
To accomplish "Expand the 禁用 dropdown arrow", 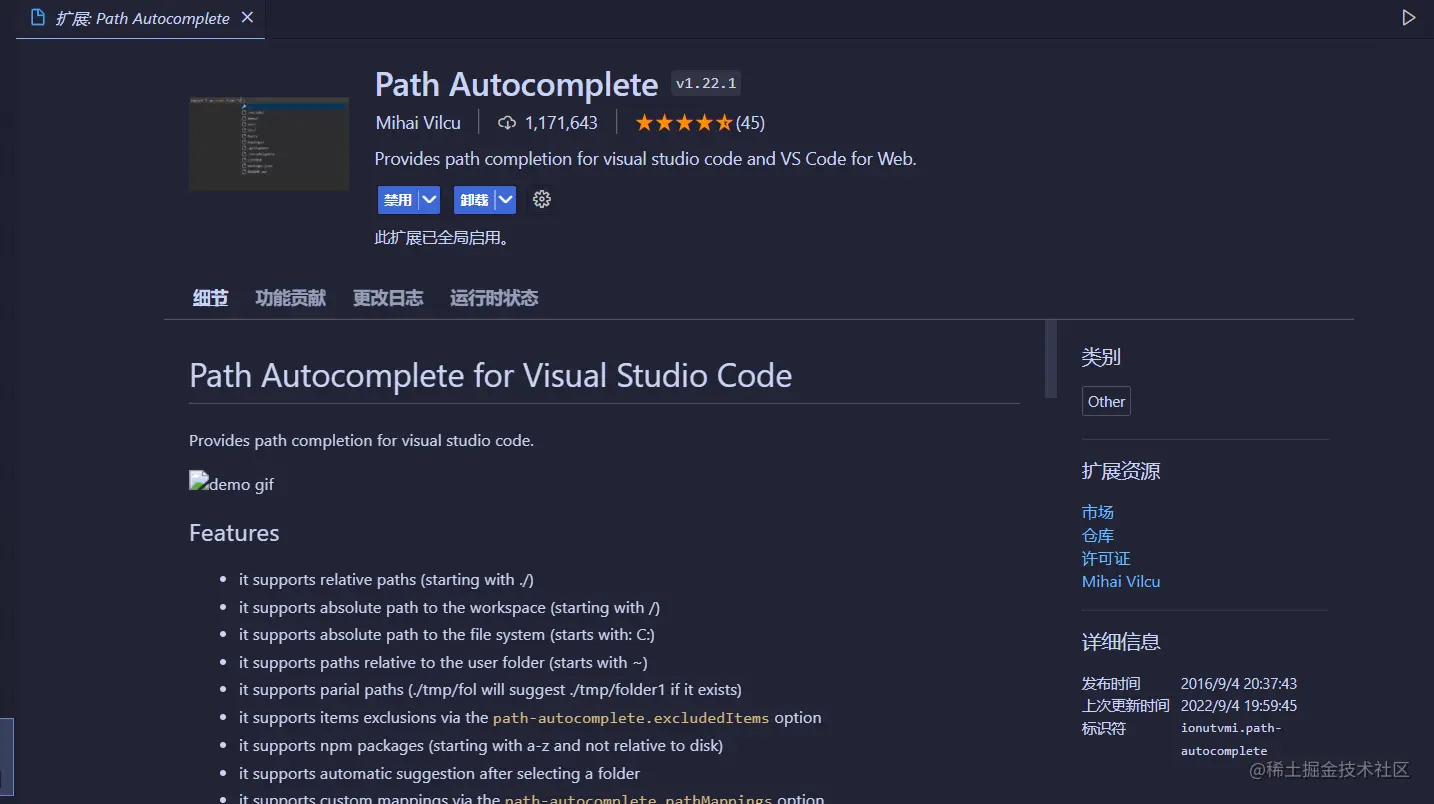I will [x=430, y=200].
